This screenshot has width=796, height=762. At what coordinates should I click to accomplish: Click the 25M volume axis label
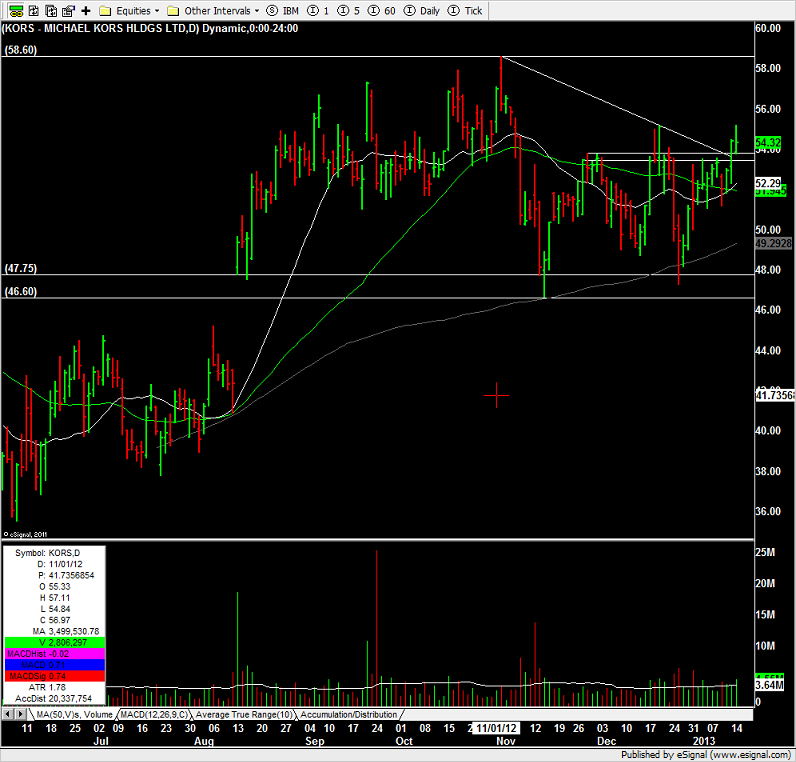coord(766,552)
